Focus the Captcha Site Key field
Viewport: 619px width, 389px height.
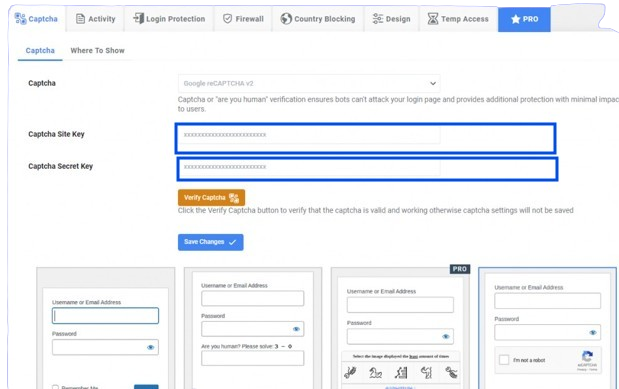(x=309, y=135)
